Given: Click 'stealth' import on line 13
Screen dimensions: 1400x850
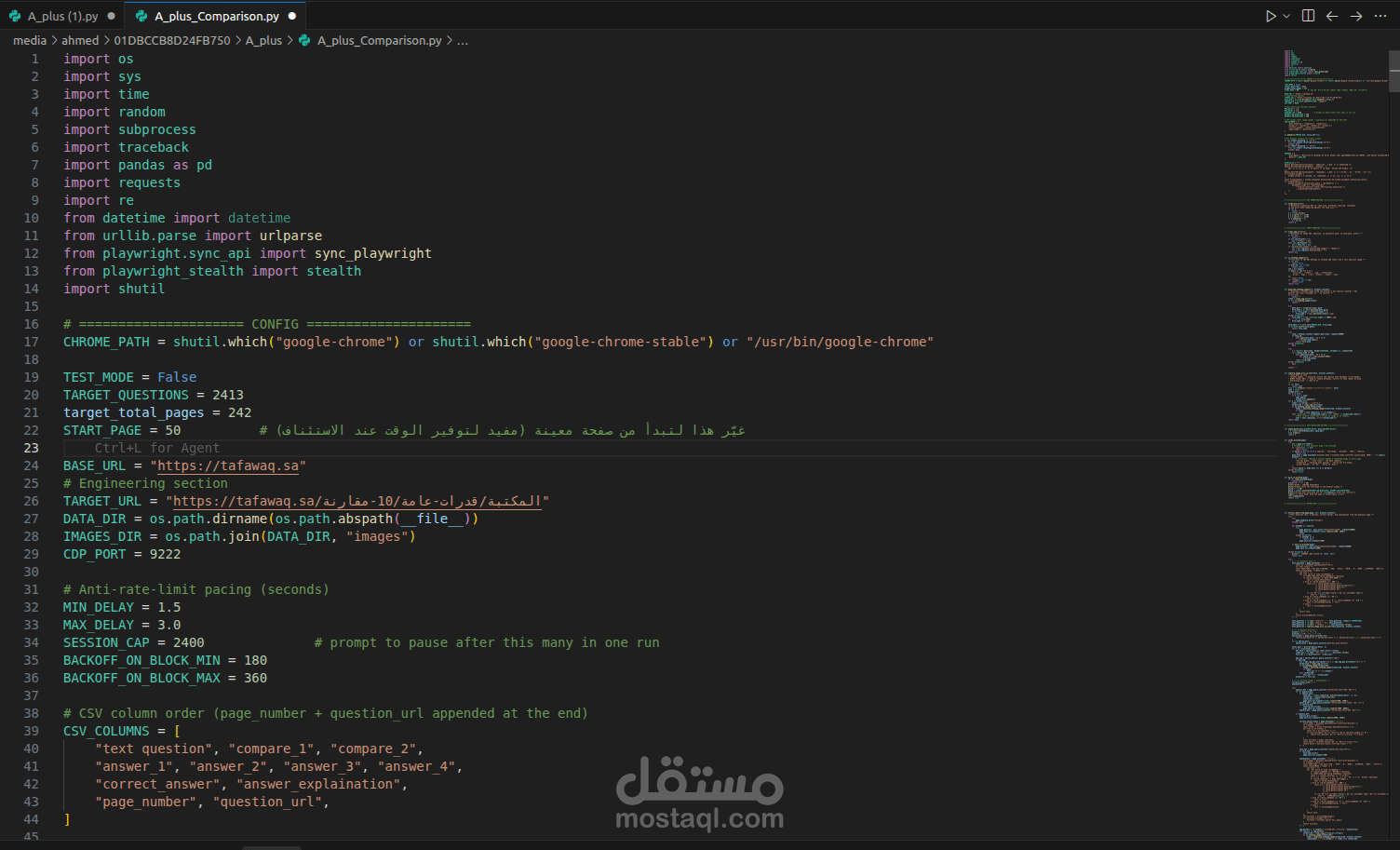Looking at the screenshot, I should [334, 271].
